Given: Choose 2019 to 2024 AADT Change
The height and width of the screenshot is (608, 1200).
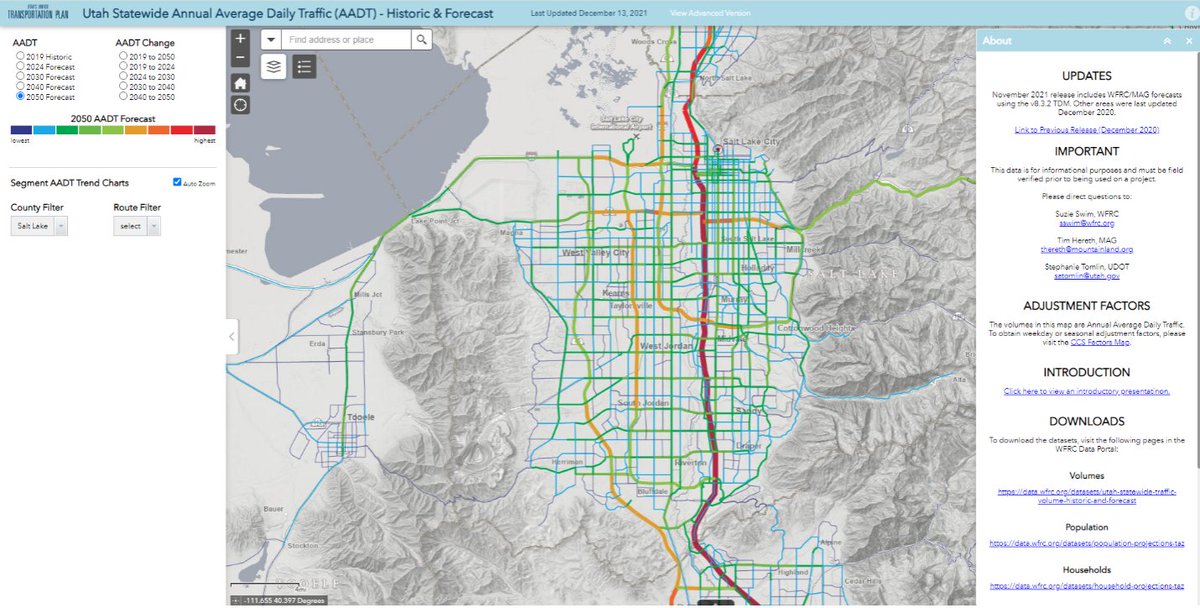Looking at the screenshot, I should tap(123, 67).
